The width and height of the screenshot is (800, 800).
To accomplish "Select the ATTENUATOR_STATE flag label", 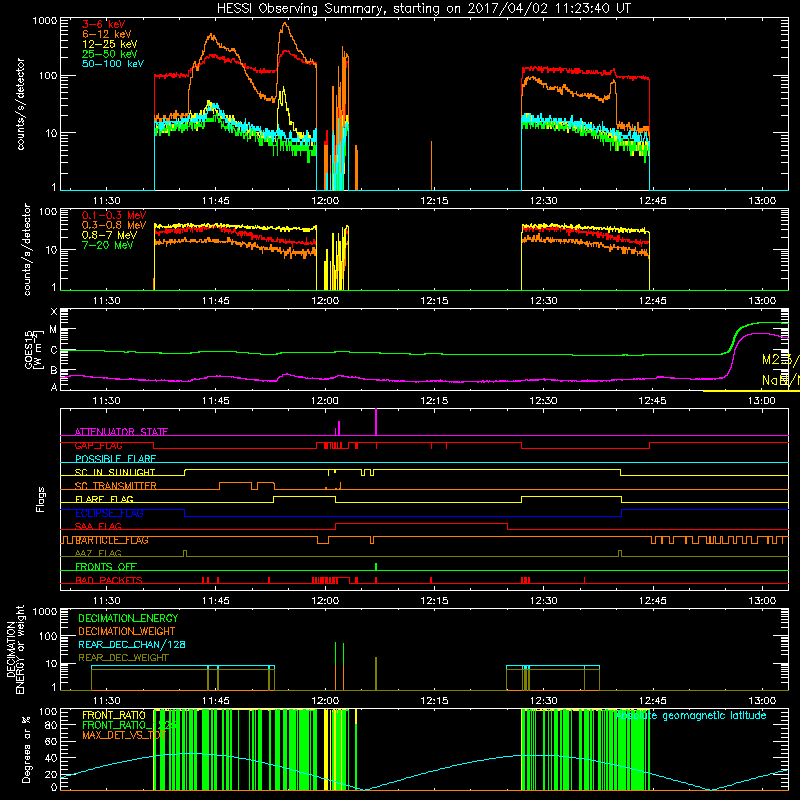I will coord(121,432).
